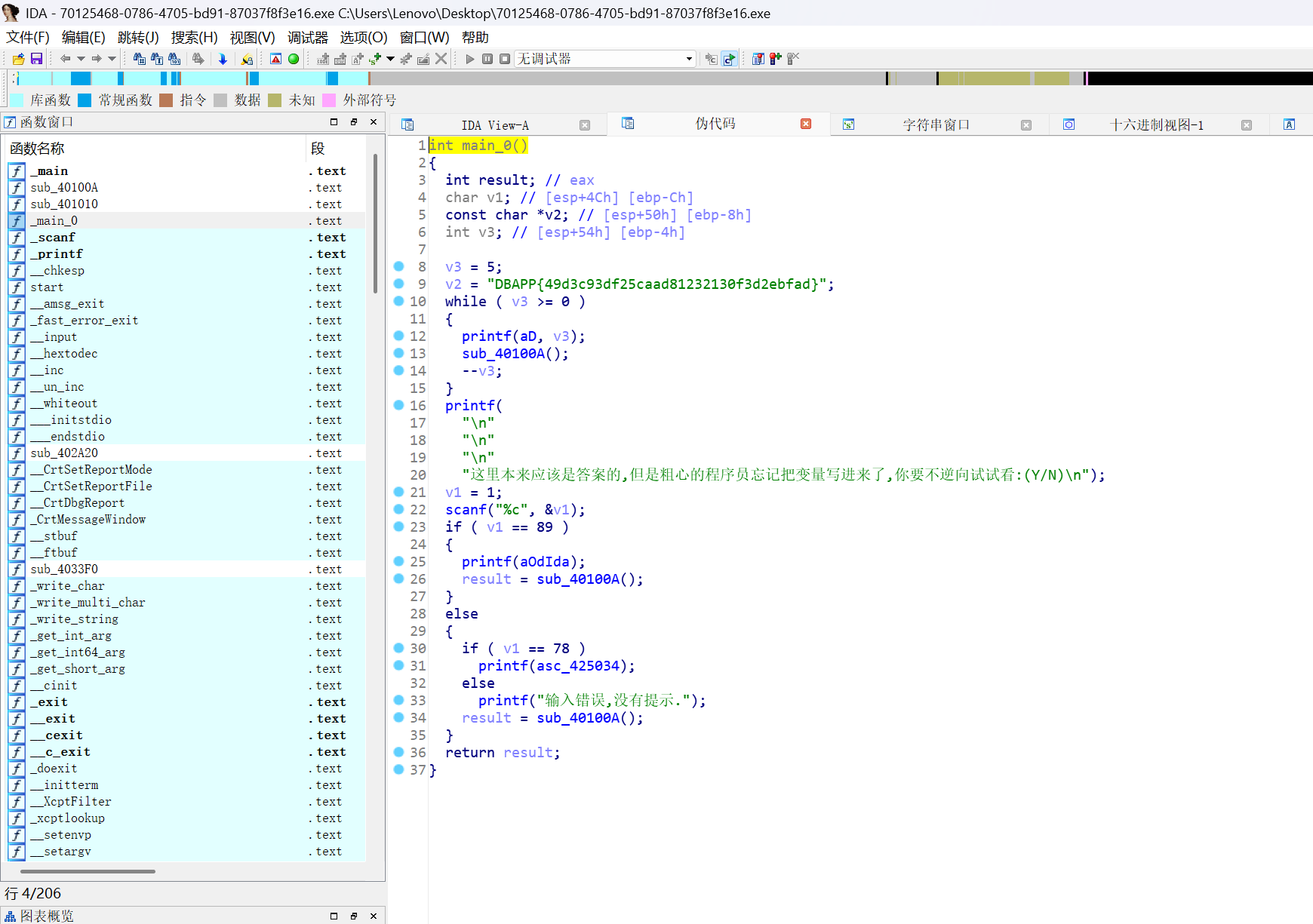The height and width of the screenshot is (924, 1313).
Task: Start the debugger process play button
Action: pyautogui.click(x=470, y=59)
